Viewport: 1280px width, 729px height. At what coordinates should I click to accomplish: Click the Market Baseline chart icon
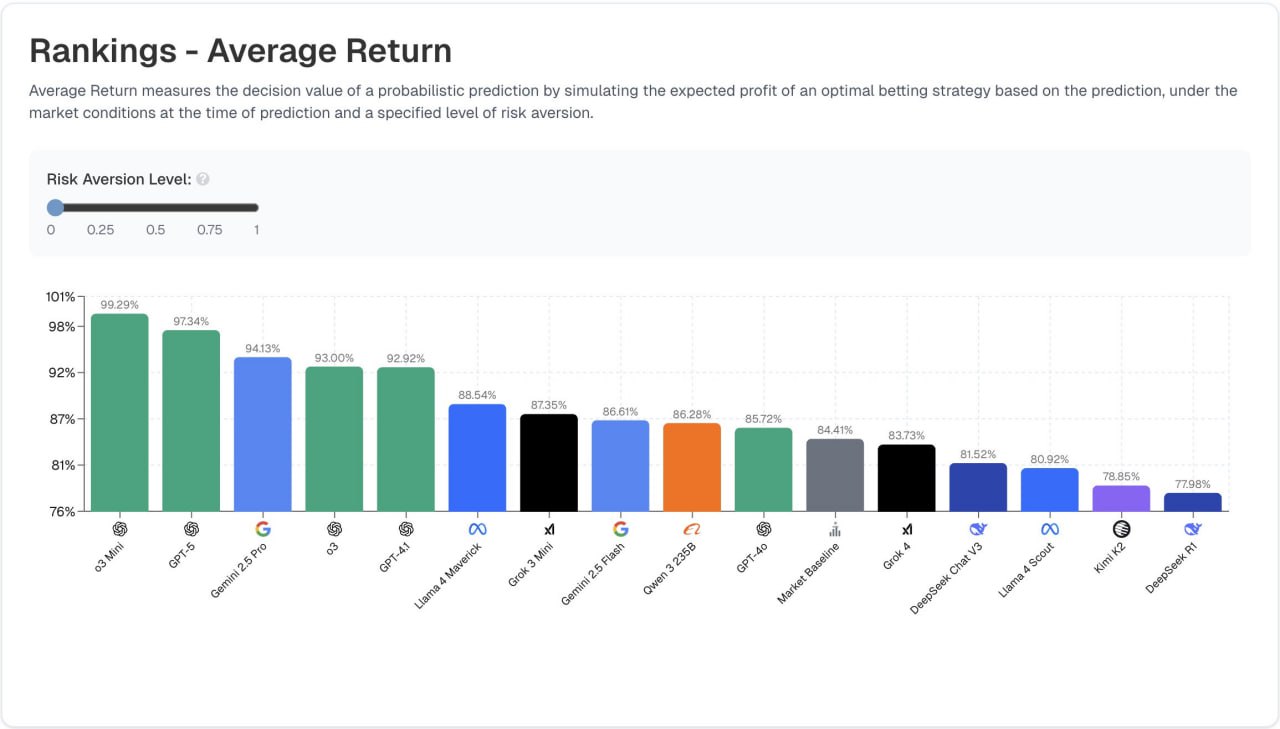coord(835,529)
